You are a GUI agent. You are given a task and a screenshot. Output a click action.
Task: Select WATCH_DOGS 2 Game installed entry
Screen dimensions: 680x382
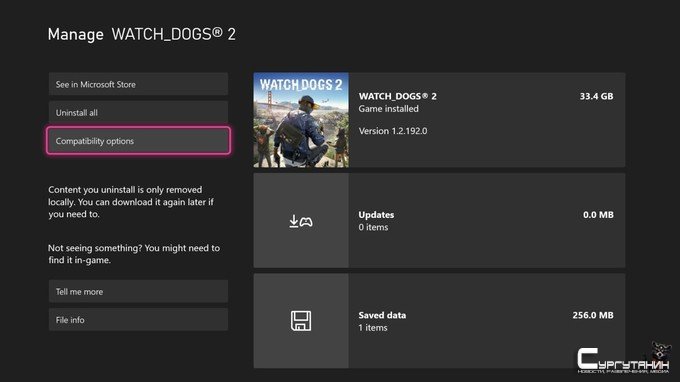click(439, 120)
